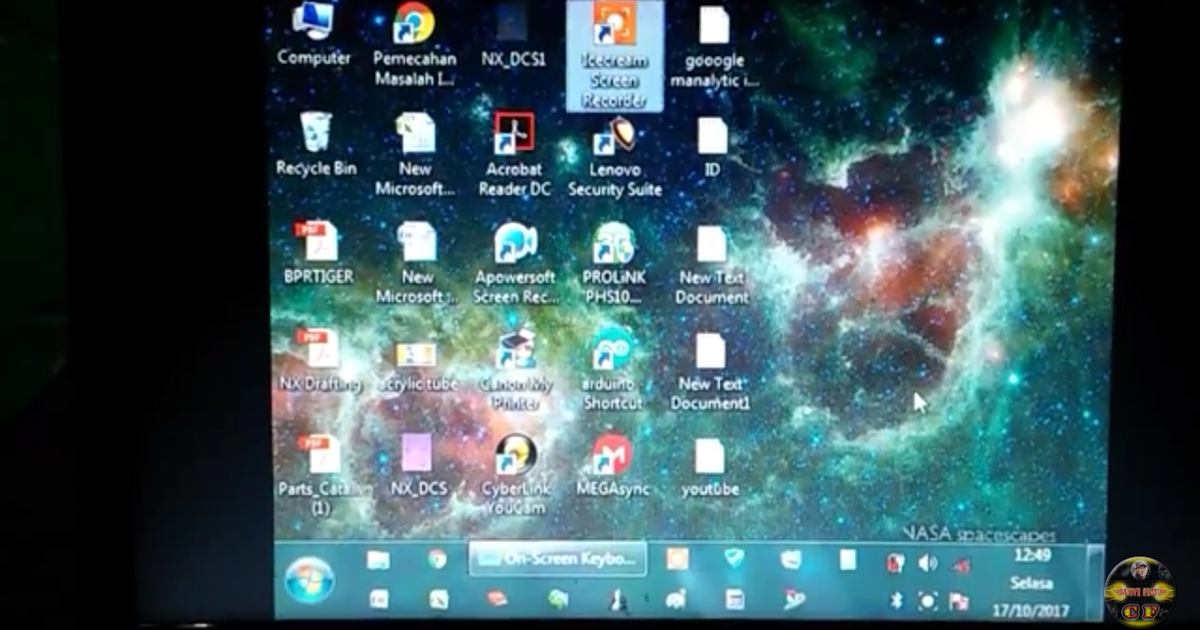Switch to the On-Screen Keyboard window
This screenshot has height=630, width=1200.
point(557,558)
